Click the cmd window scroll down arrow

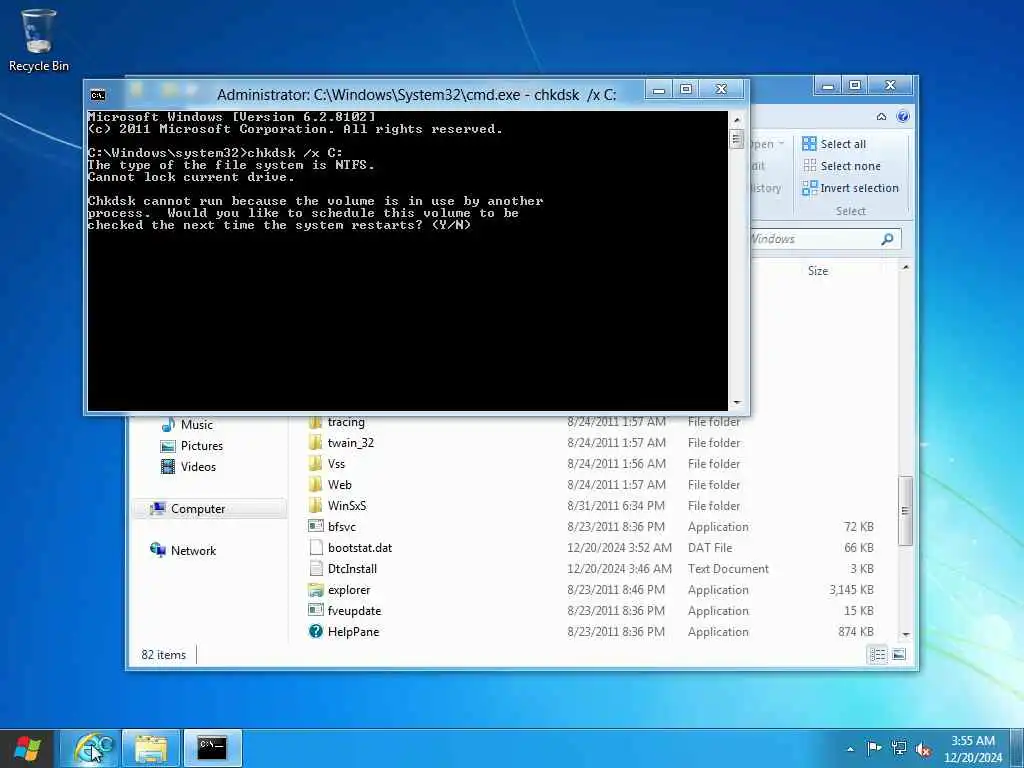pos(737,403)
